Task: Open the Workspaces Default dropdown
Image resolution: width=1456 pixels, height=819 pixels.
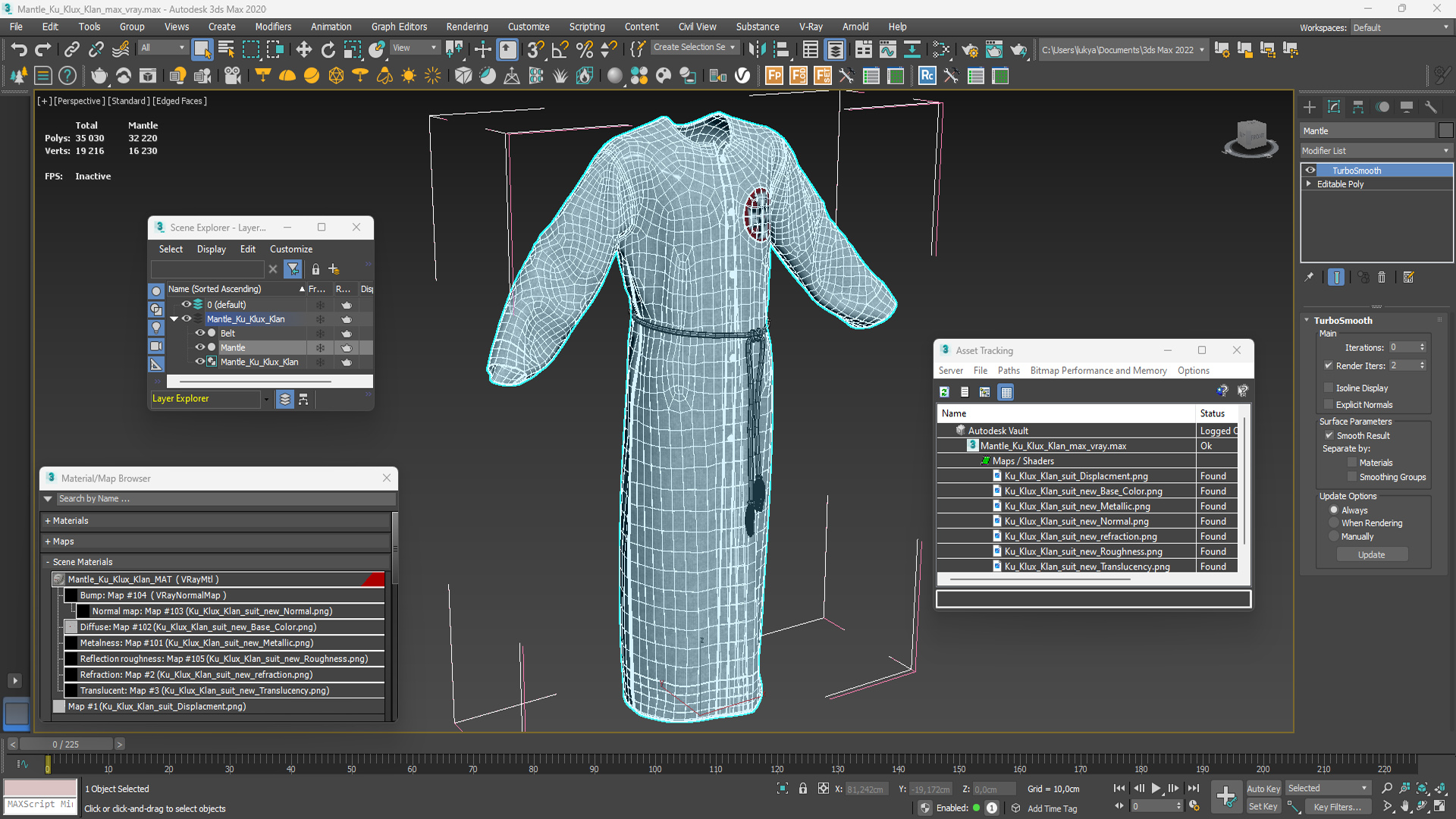Action: click(1401, 27)
